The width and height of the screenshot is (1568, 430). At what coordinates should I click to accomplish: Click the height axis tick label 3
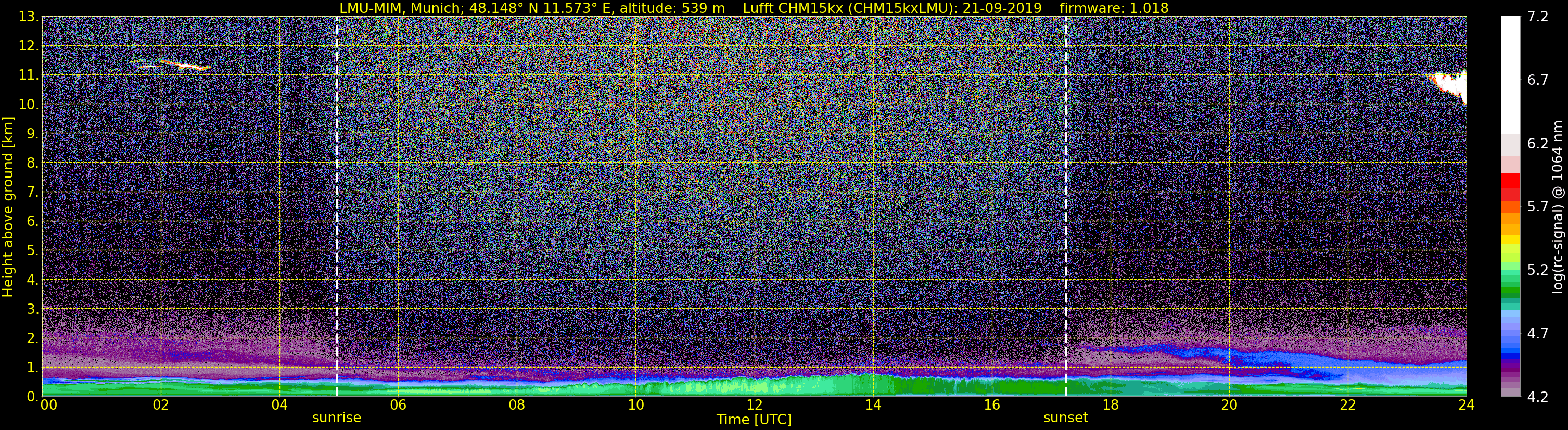pos(33,309)
